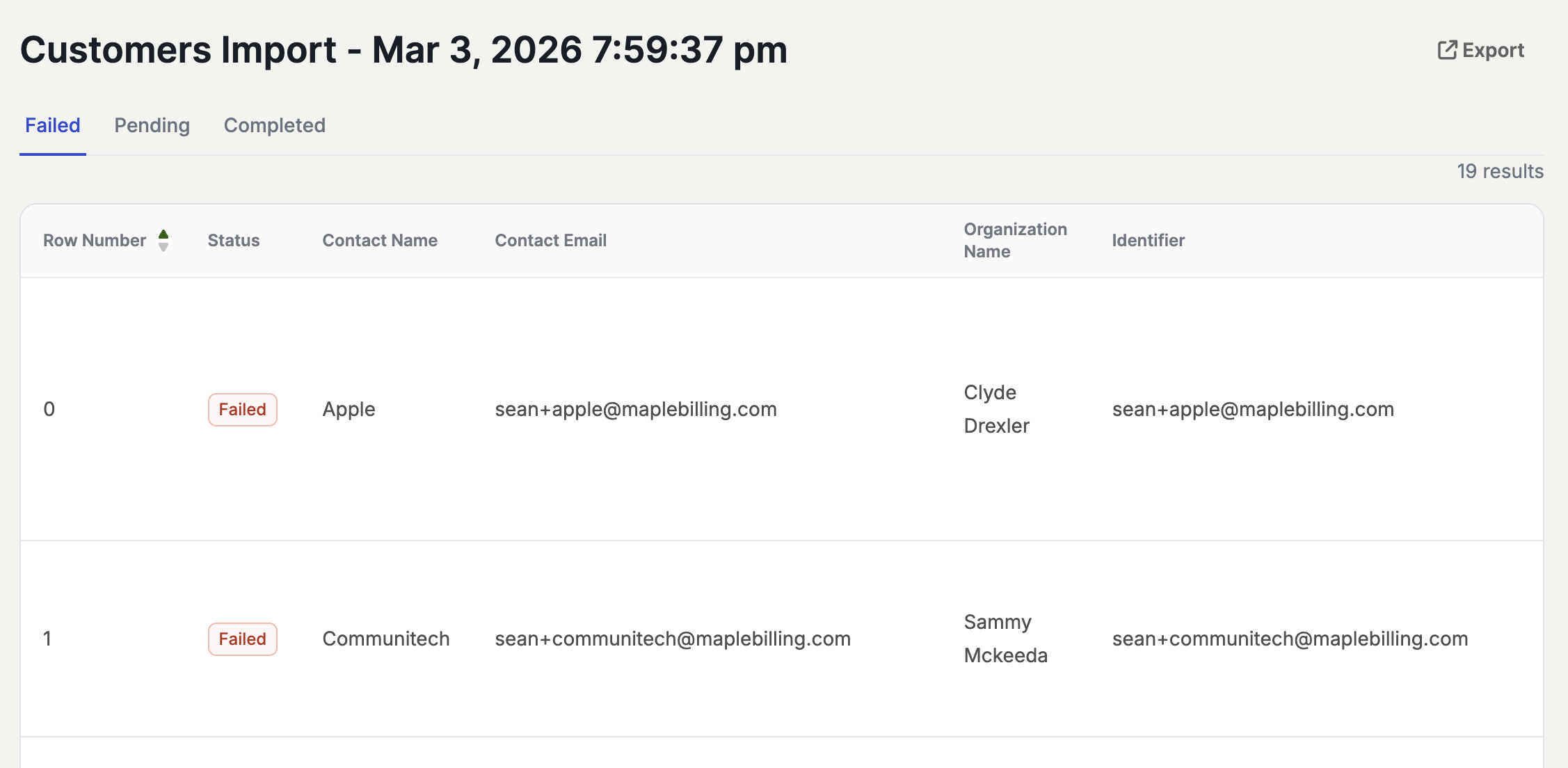This screenshot has height=768, width=1568.
Task: Click the Row Number column header
Action: point(95,241)
